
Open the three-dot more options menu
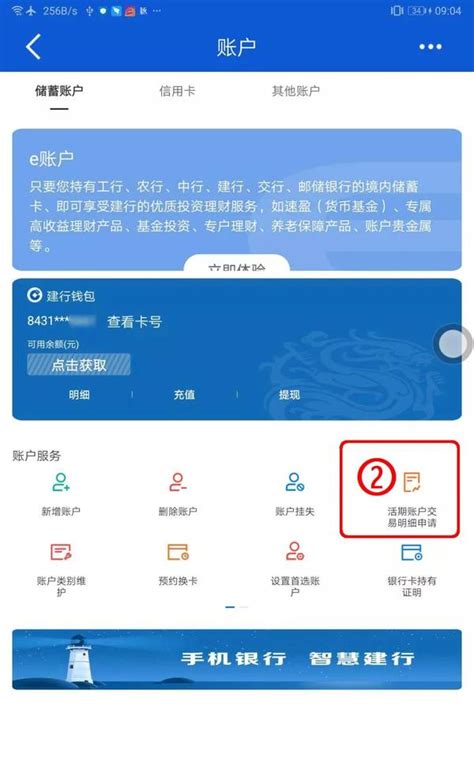[430, 47]
